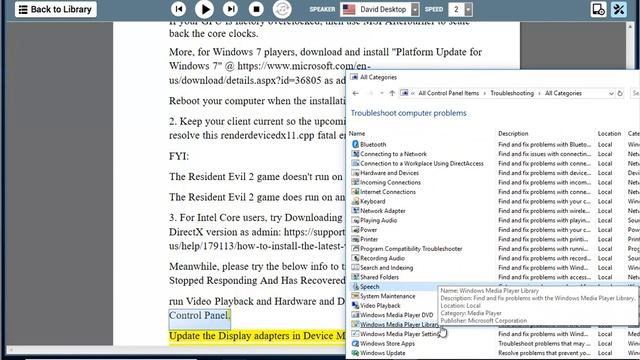Open the Internet Connections troubleshooter
Viewport: 640px width, 360px height.
click(384, 192)
